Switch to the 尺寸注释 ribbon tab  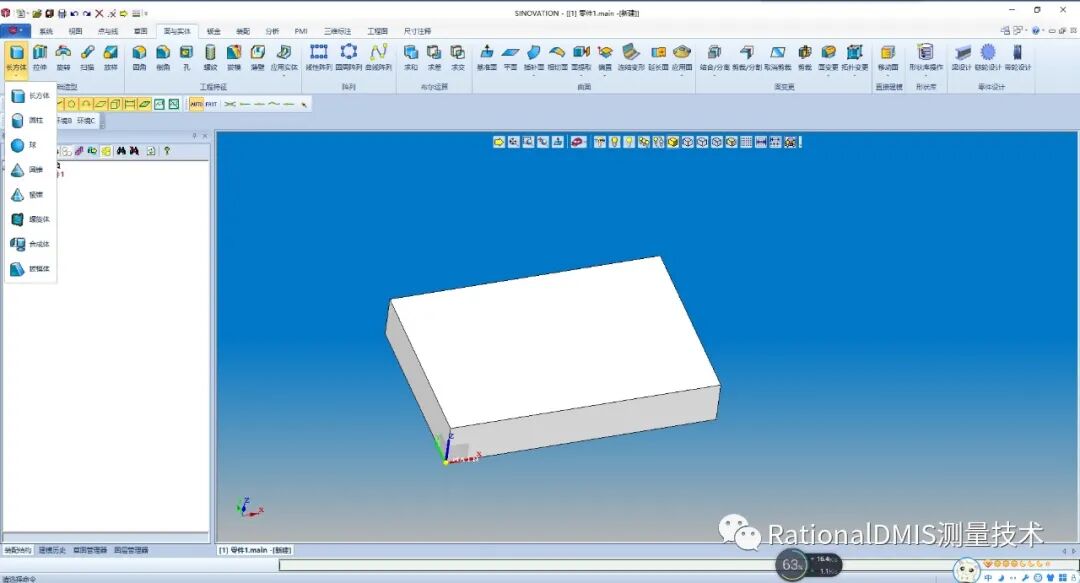click(417, 31)
